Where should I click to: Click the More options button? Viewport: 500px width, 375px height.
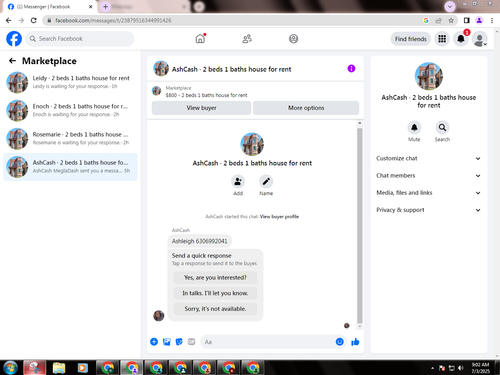306,108
